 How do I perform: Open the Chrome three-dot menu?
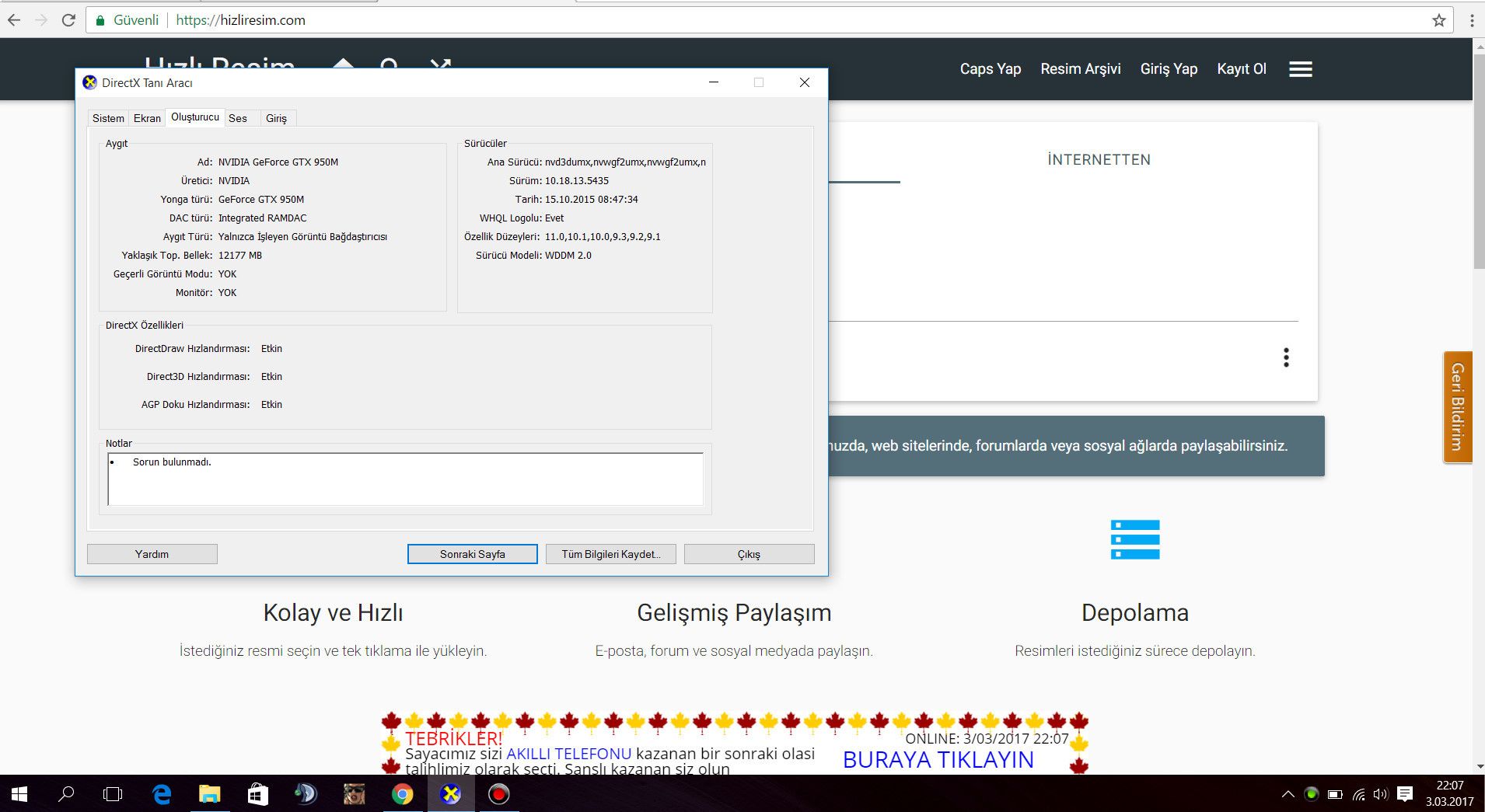point(1472,20)
